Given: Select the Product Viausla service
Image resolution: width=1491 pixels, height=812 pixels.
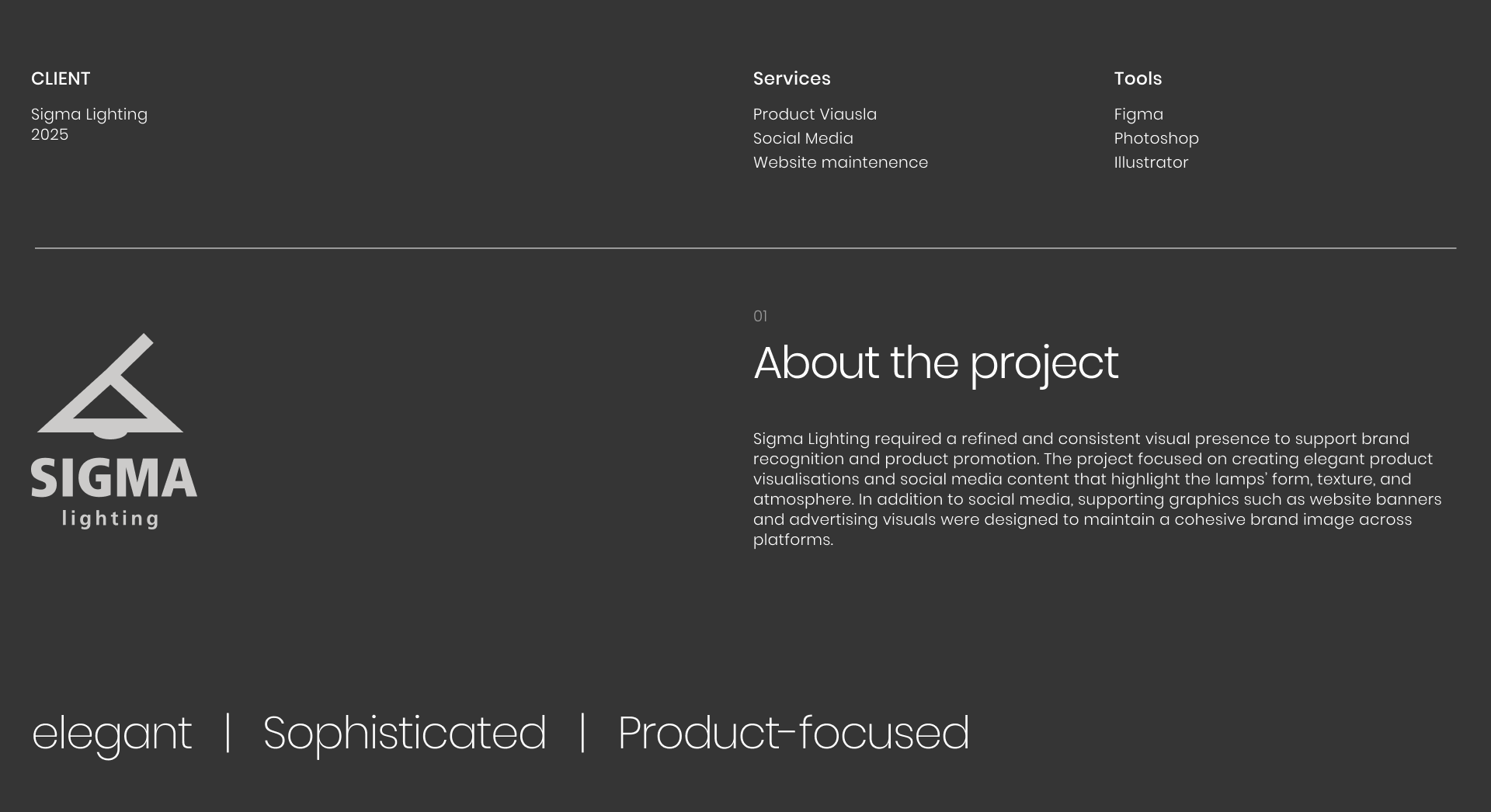Looking at the screenshot, I should pyautogui.click(x=815, y=114).
